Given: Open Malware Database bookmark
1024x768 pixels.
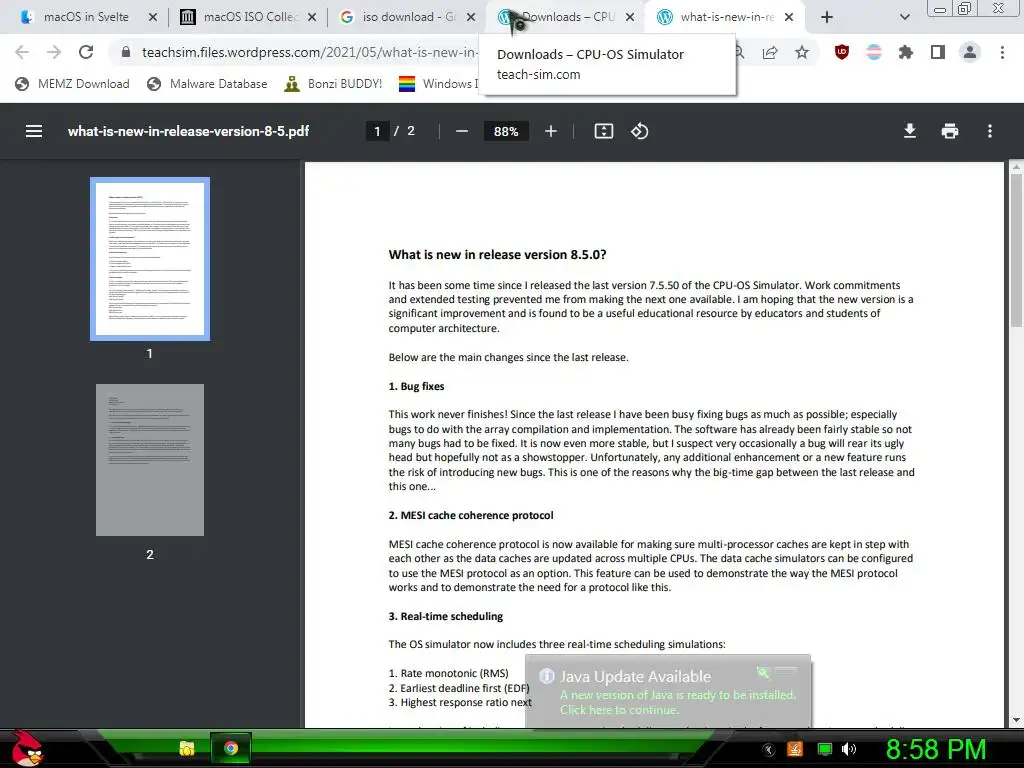Looking at the screenshot, I should [208, 84].
